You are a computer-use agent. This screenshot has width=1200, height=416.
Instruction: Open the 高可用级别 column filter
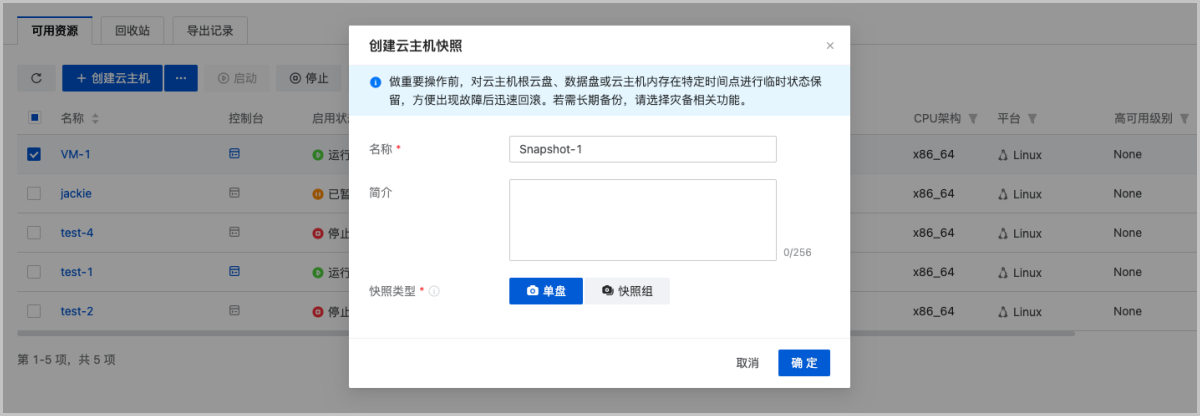point(1182,119)
